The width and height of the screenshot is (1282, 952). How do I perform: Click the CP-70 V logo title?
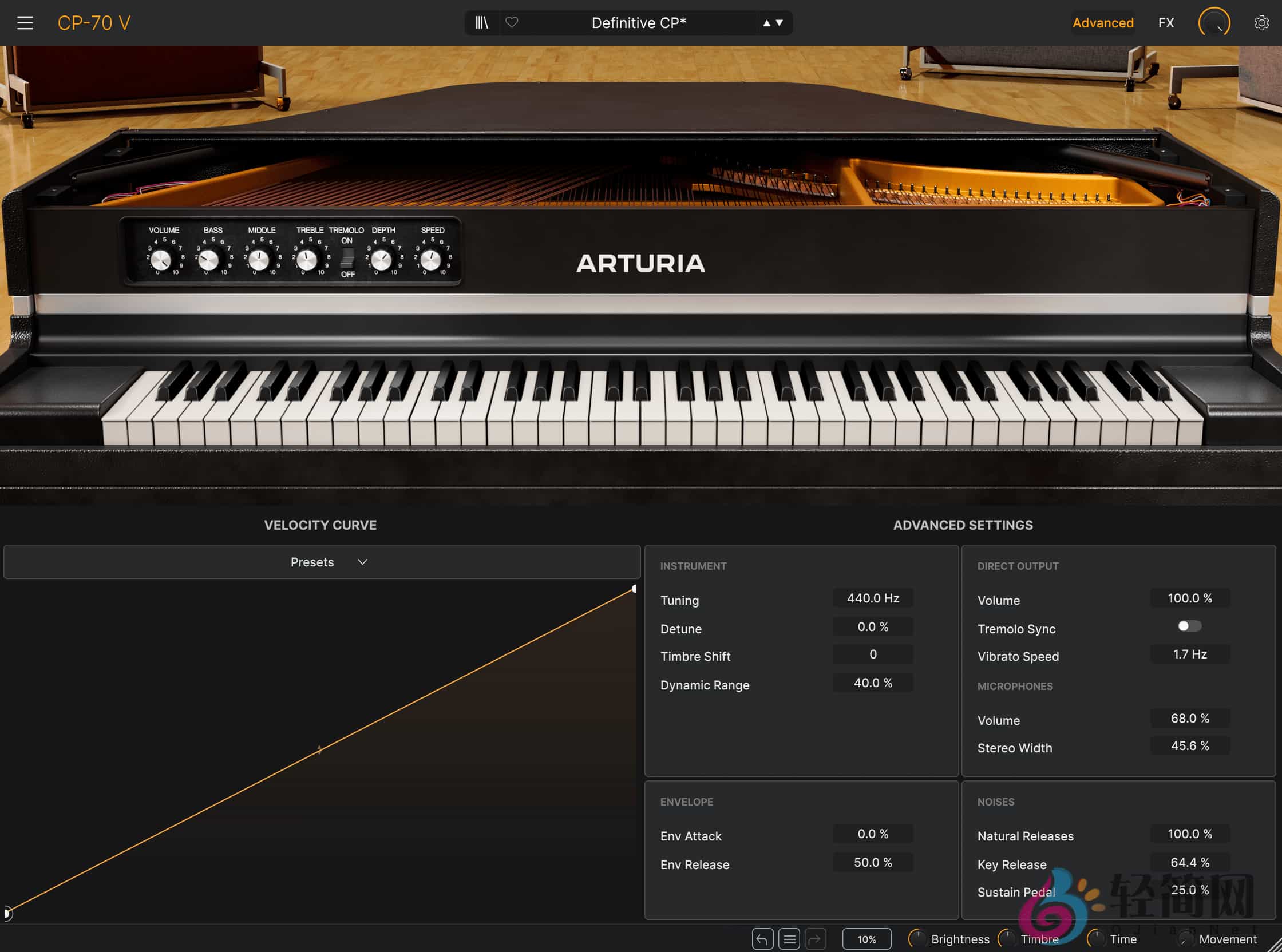coord(94,23)
